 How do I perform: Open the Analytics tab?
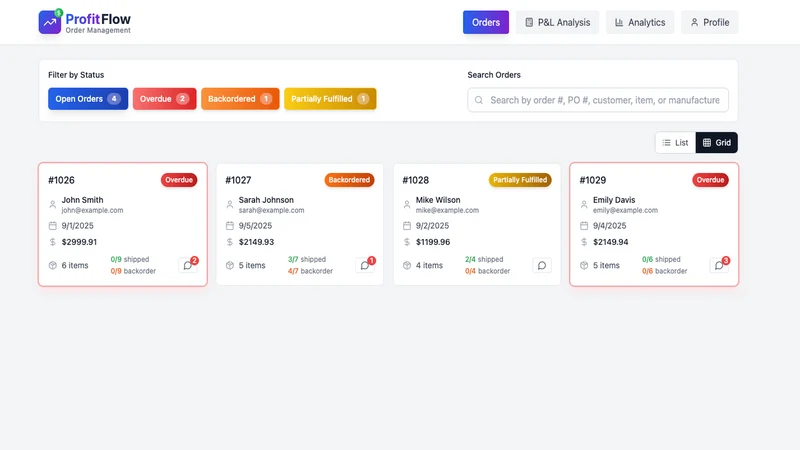pos(640,22)
